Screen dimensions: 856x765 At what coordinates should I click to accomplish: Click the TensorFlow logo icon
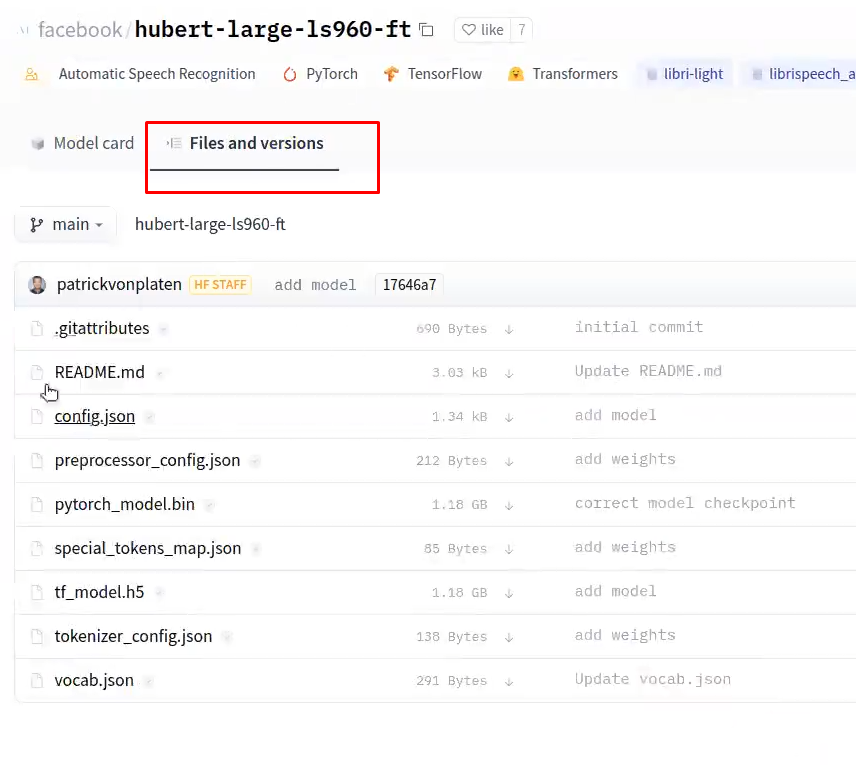(x=391, y=74)
